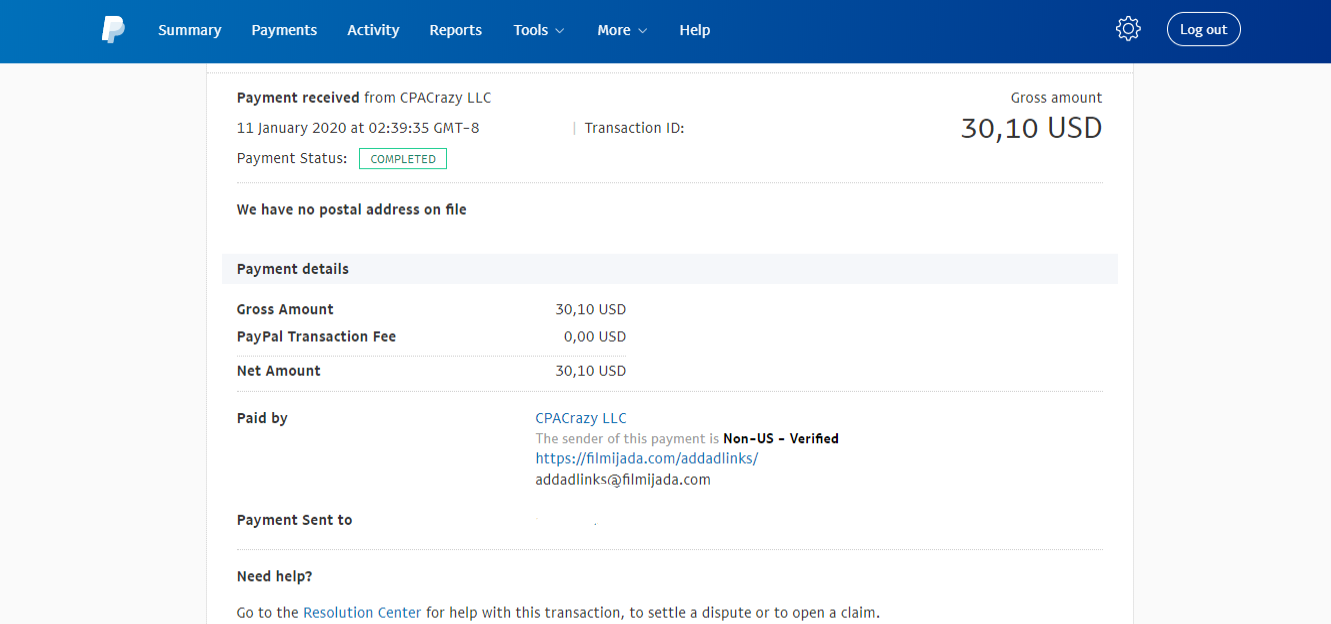Click the More chevron arrow

(x=643, y=31)
